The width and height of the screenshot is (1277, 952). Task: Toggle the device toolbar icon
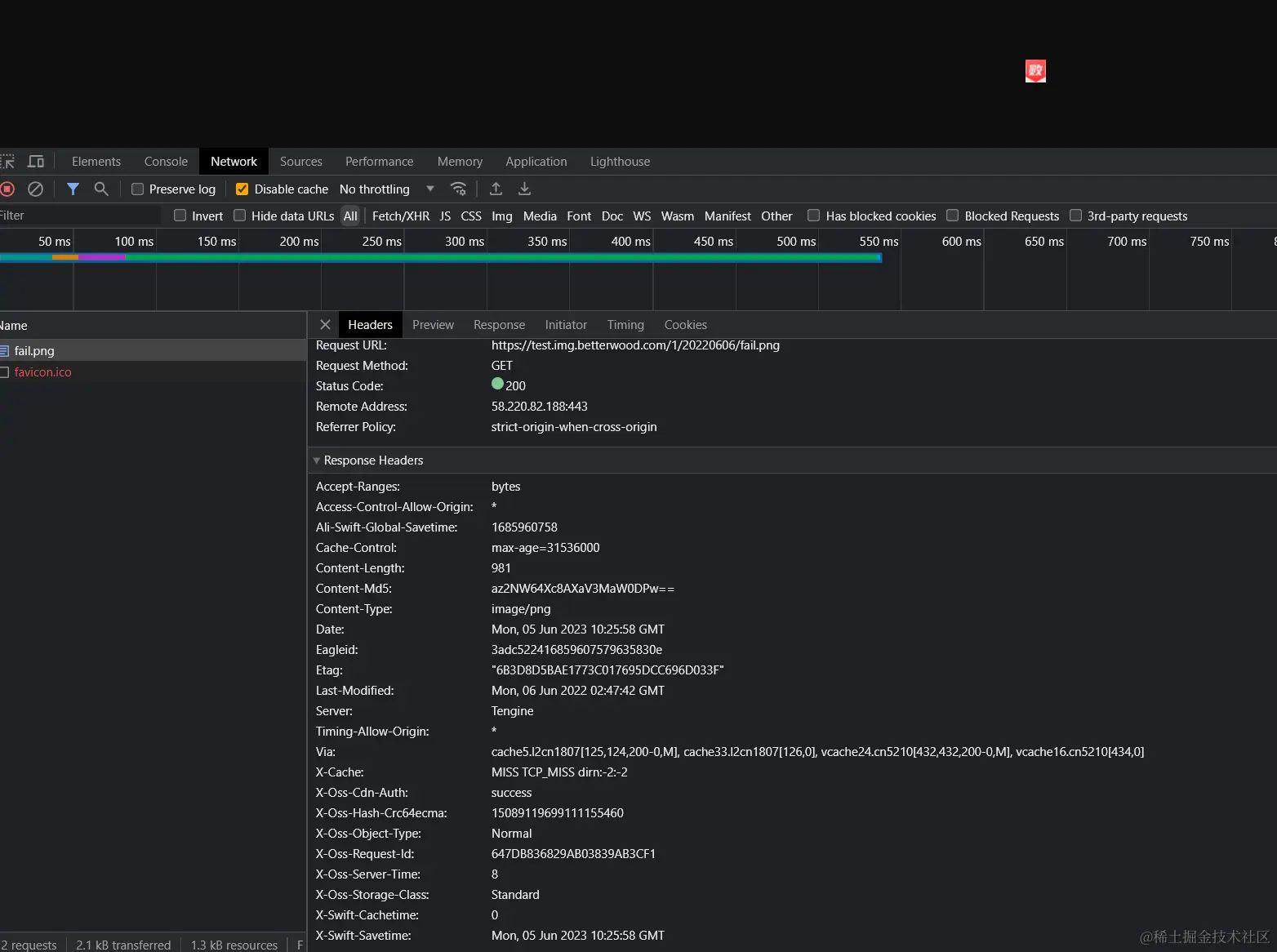coord(36,162)
